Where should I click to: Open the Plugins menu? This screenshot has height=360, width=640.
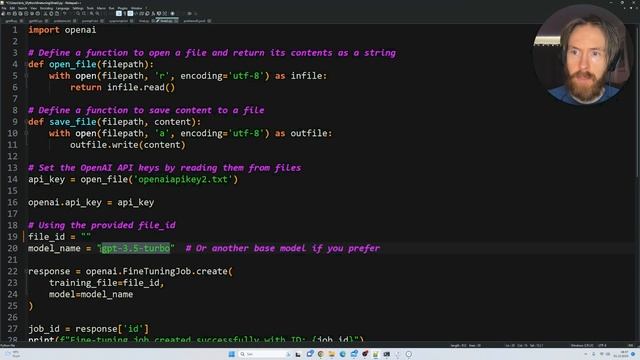[x=122, y=8]
